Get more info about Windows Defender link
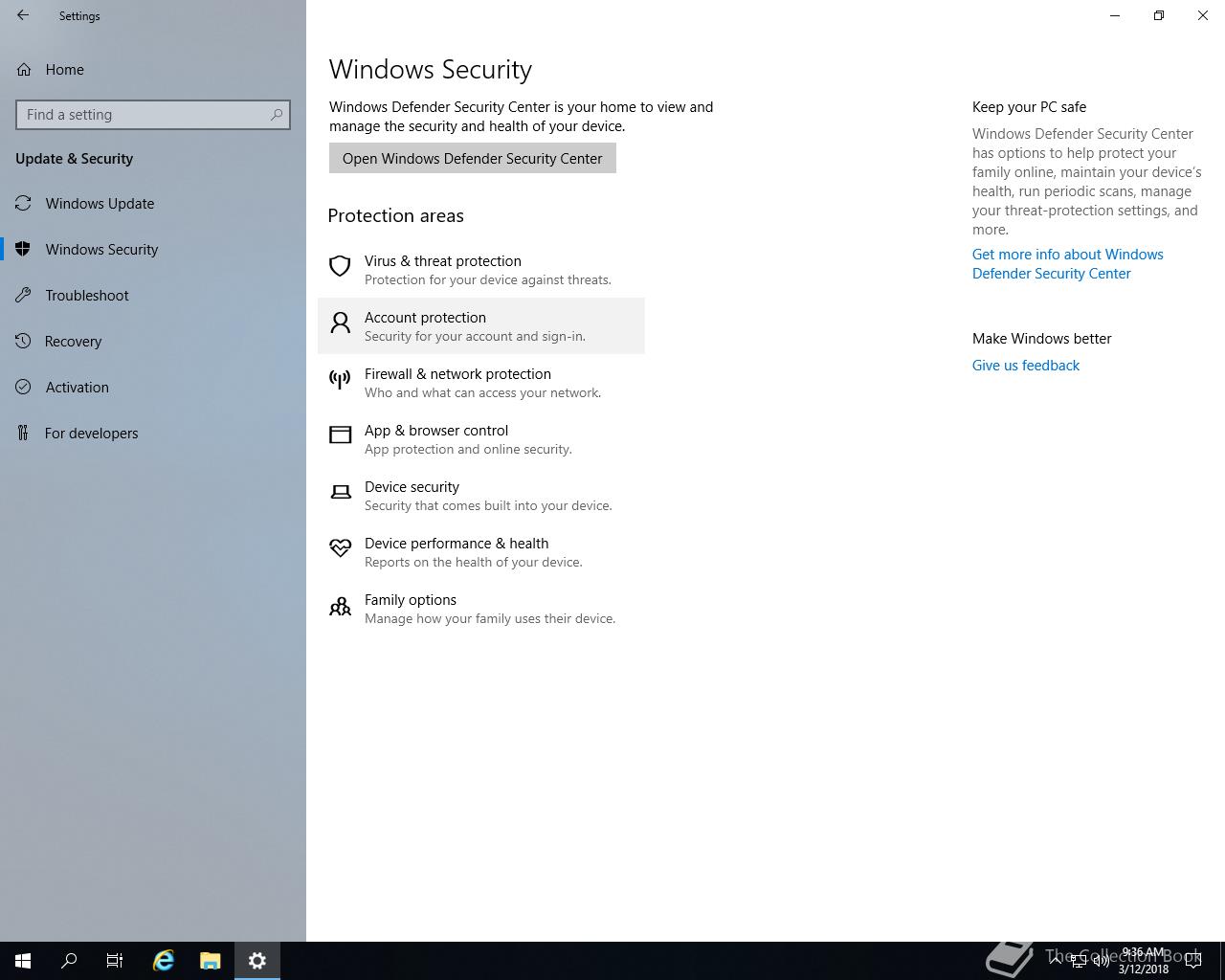 point(1067,264)
